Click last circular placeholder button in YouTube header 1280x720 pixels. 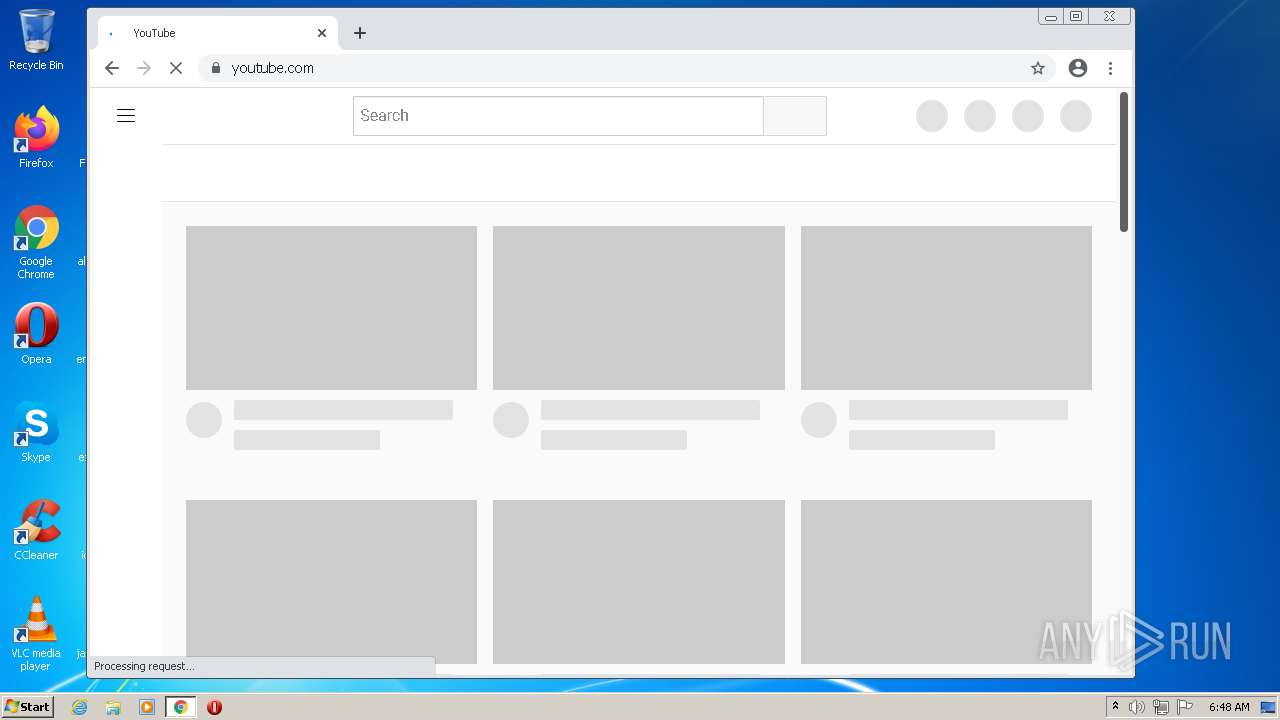1076,116
